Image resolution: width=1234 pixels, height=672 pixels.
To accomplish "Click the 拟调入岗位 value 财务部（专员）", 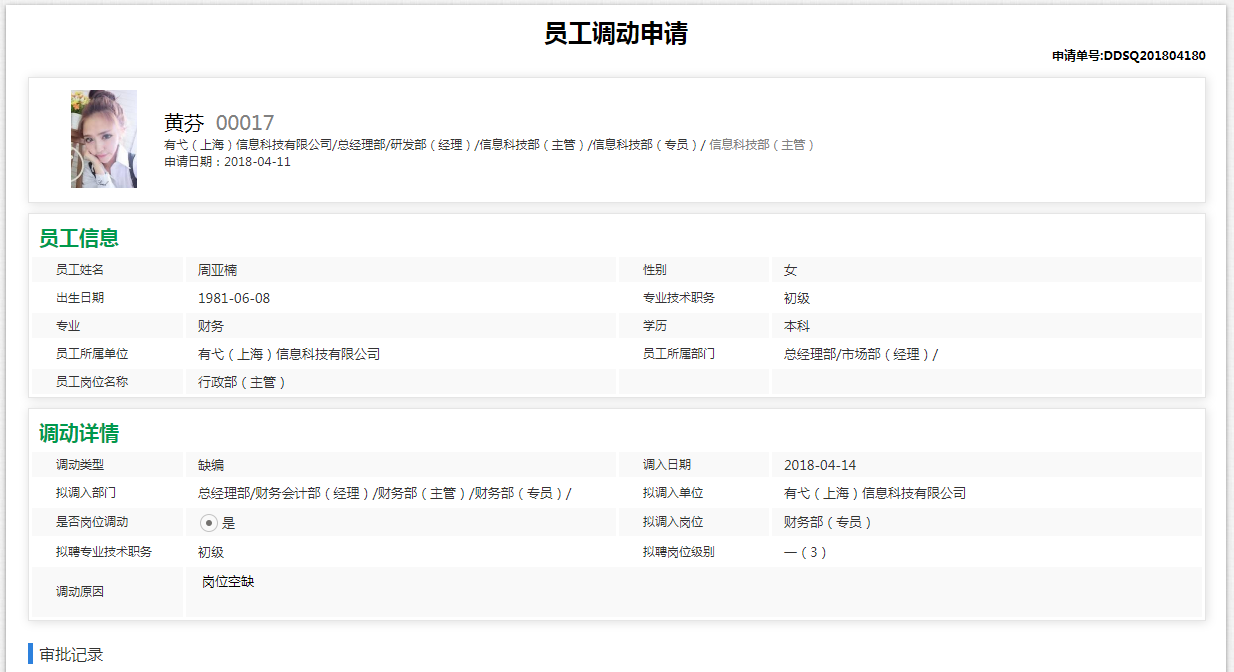I will click(828, 522).
